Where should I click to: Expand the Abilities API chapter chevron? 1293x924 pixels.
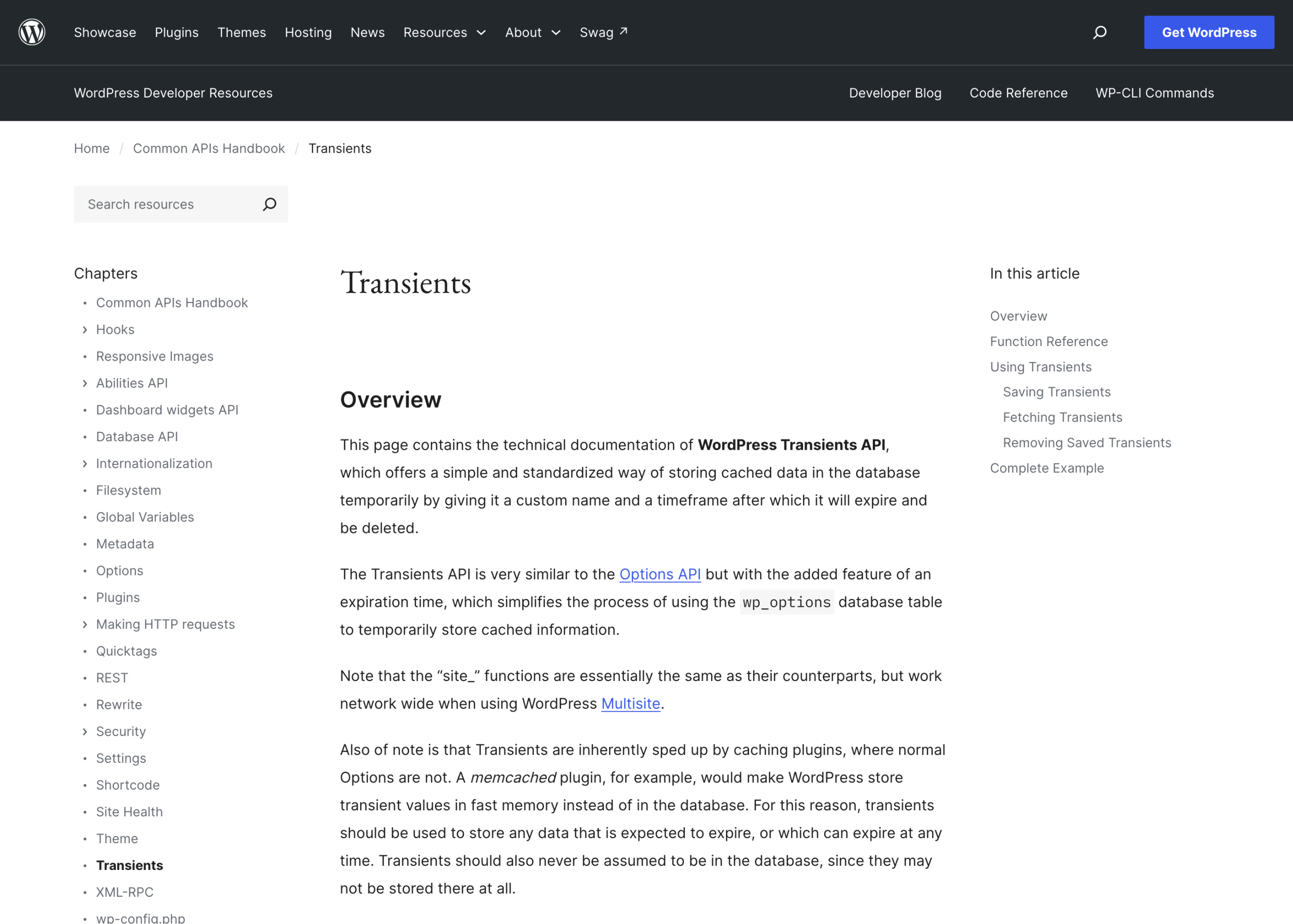coord(85,383)
